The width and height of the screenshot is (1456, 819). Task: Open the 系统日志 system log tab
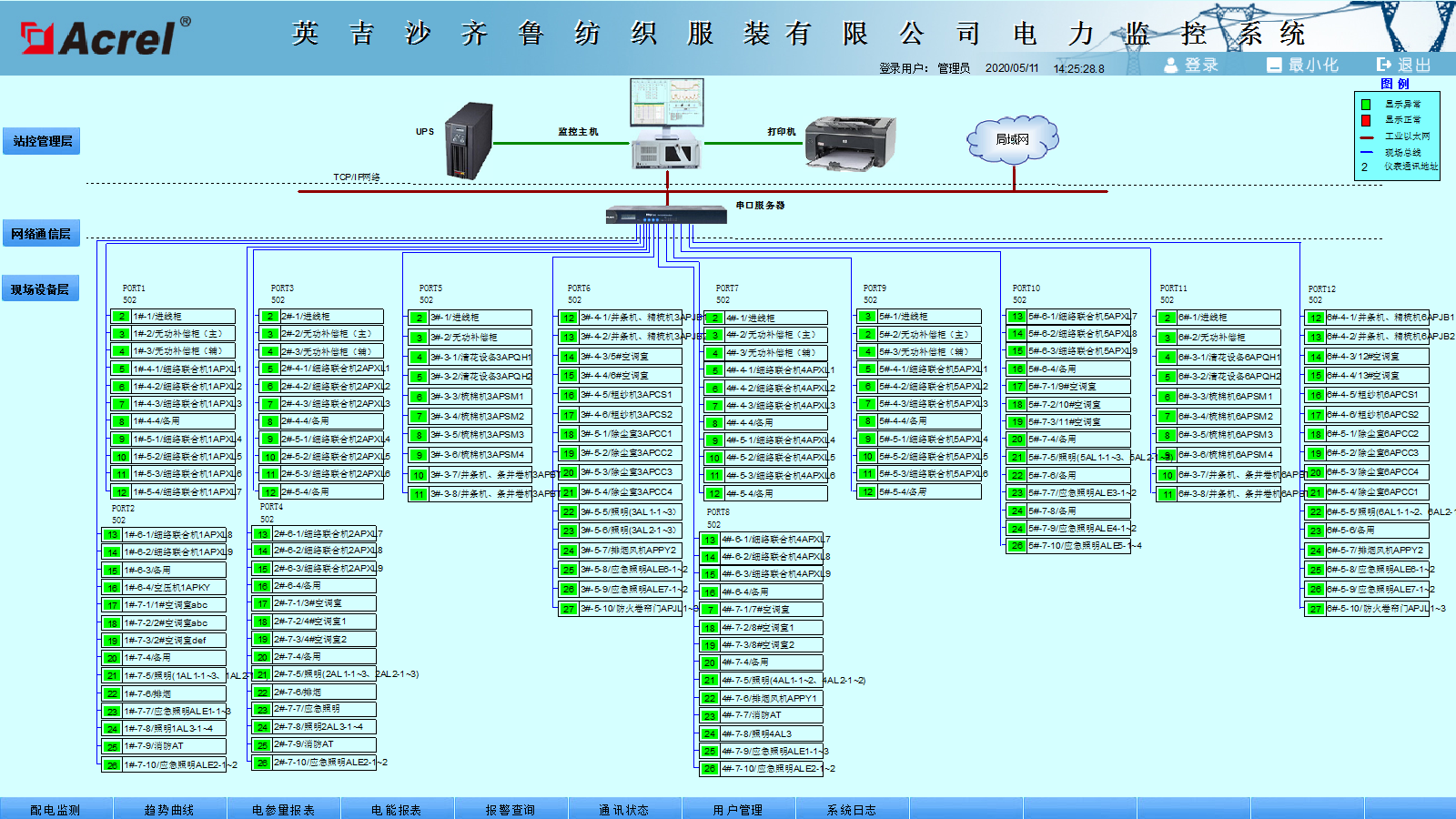[x=852, y=809]
